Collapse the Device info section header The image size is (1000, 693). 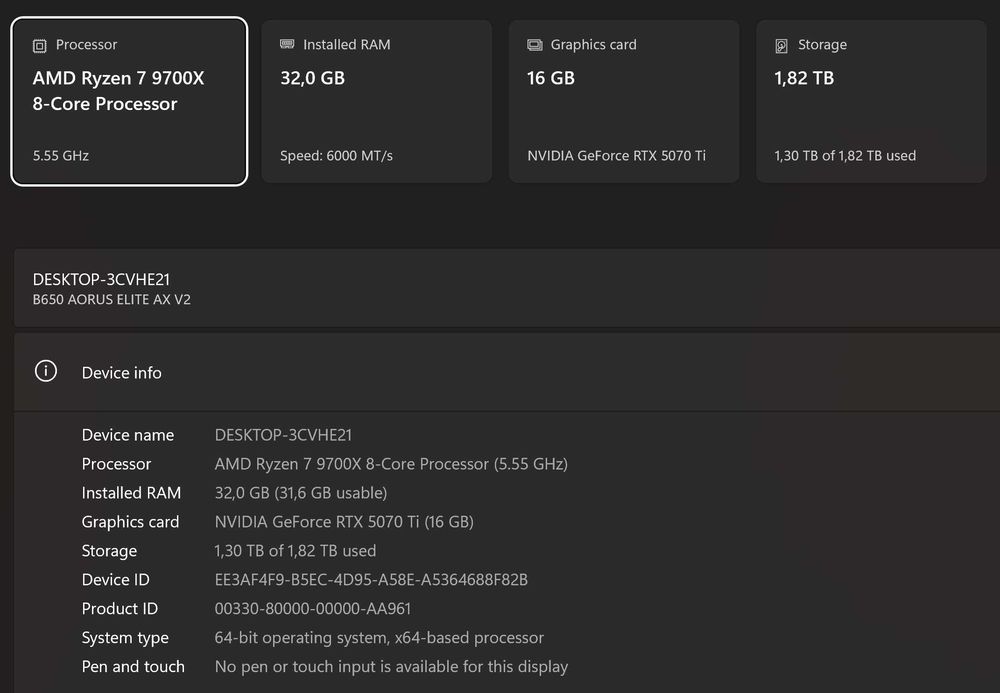pos(507,372)
